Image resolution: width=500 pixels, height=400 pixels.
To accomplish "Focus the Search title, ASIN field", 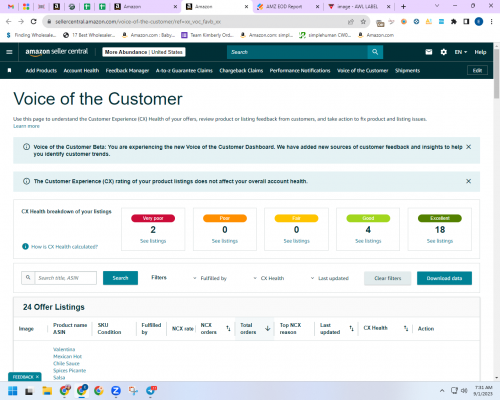I will click(66, 278).
